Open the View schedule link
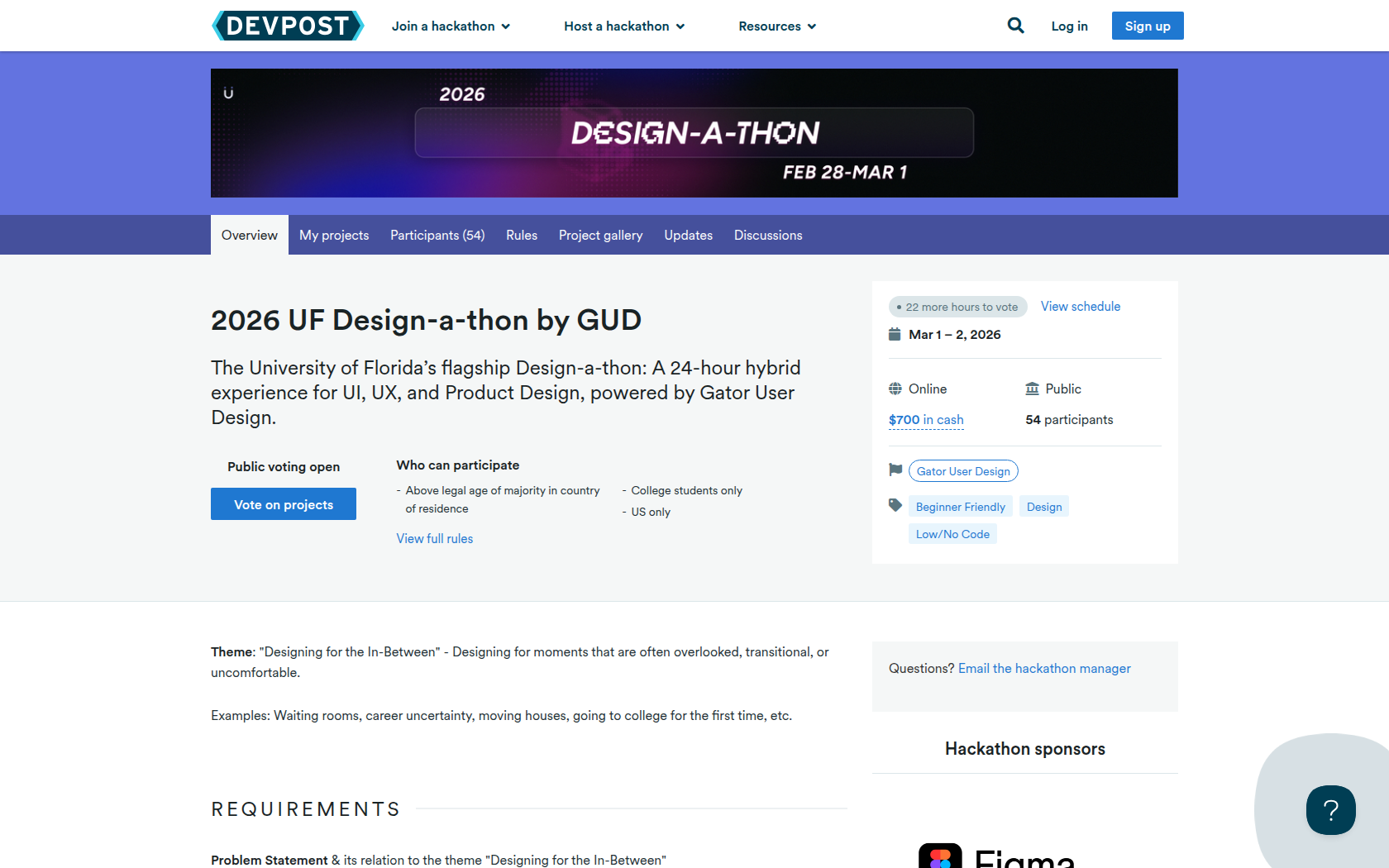This screenshot has width=1389, height=868. [x=1080, y=307]
